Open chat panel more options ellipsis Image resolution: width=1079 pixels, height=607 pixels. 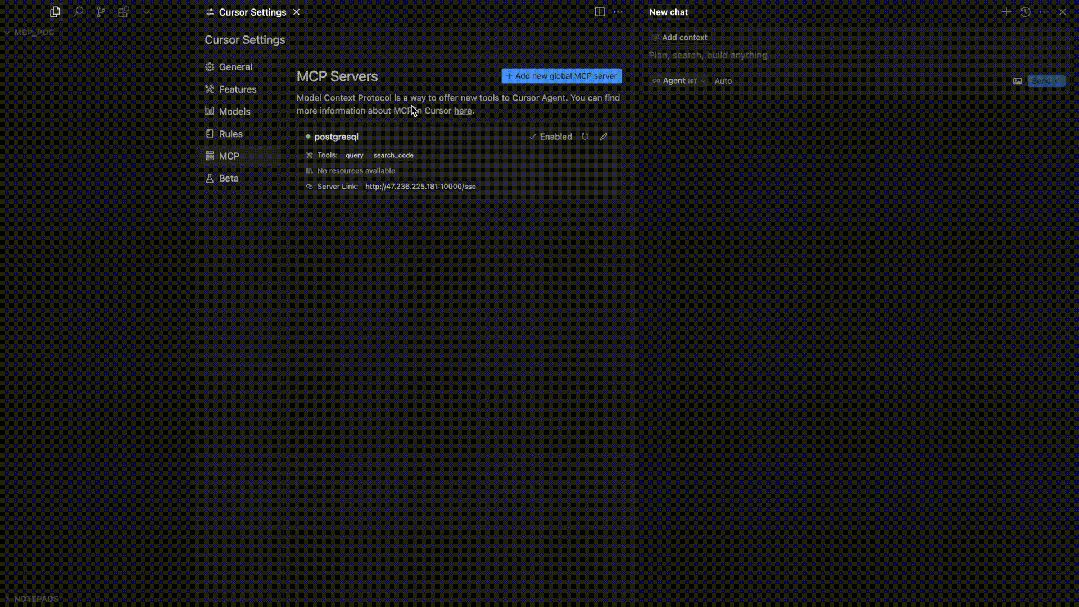[x=1044, y=12]
